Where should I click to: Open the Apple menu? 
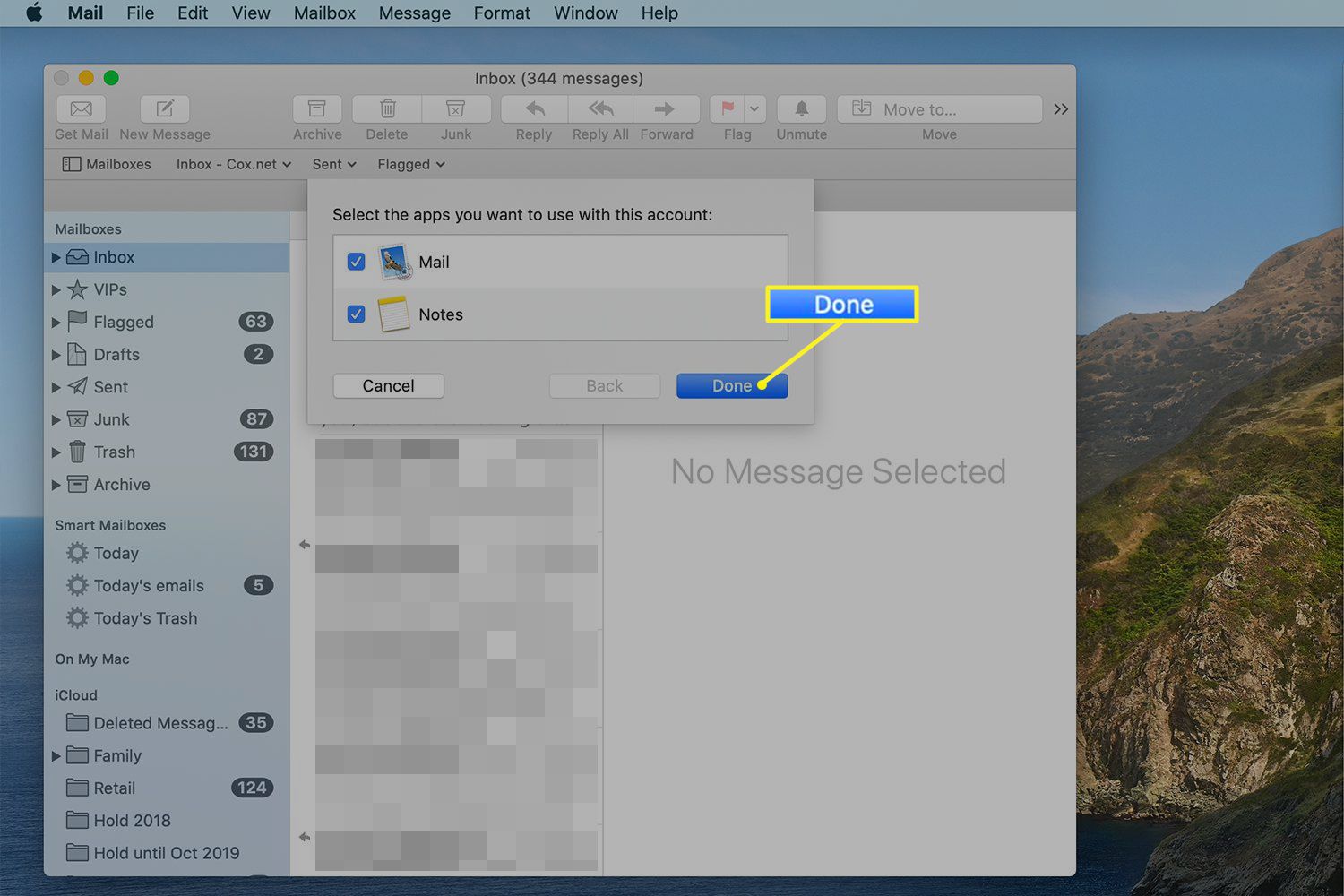(x=34, y=13)
